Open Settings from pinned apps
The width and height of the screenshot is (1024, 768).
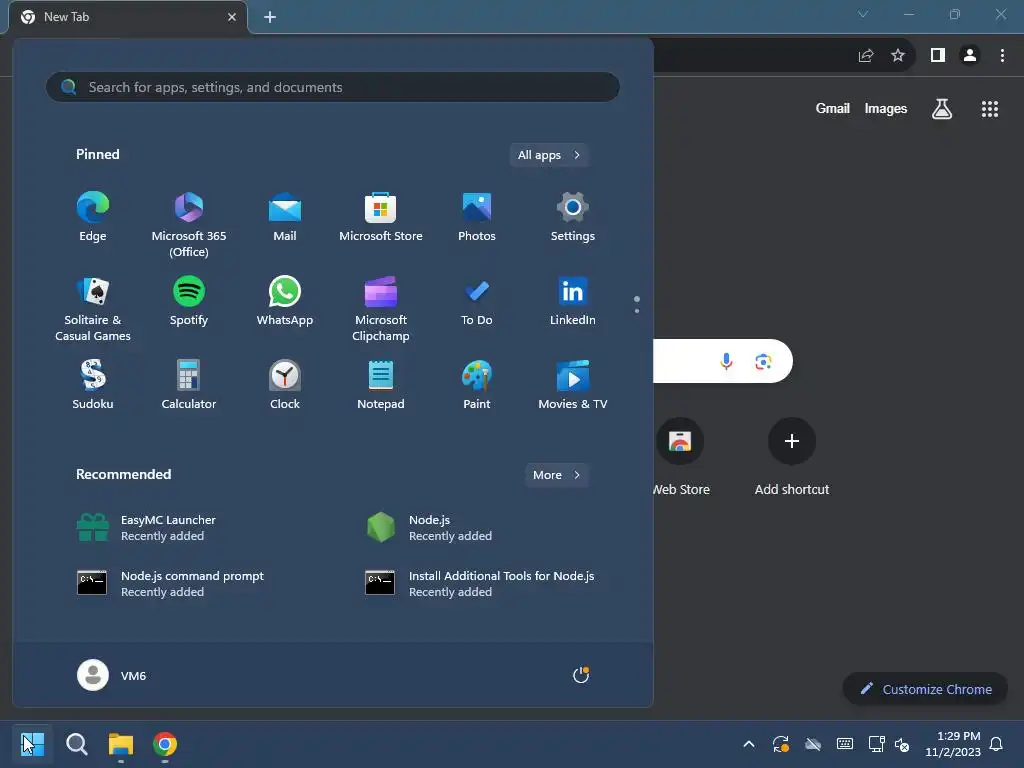click(x=573, y=217)
